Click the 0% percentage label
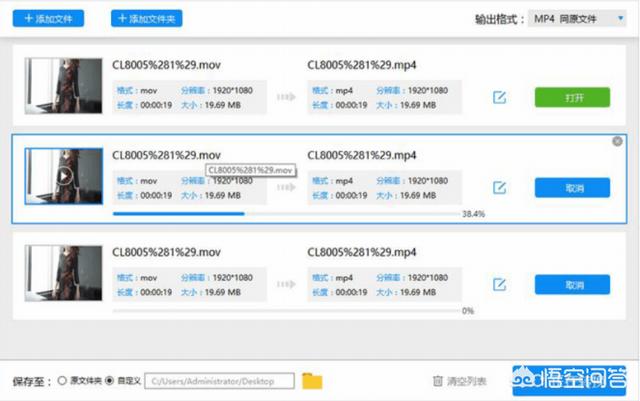Screen dimensions: 640x401 (x=468, y=311)
